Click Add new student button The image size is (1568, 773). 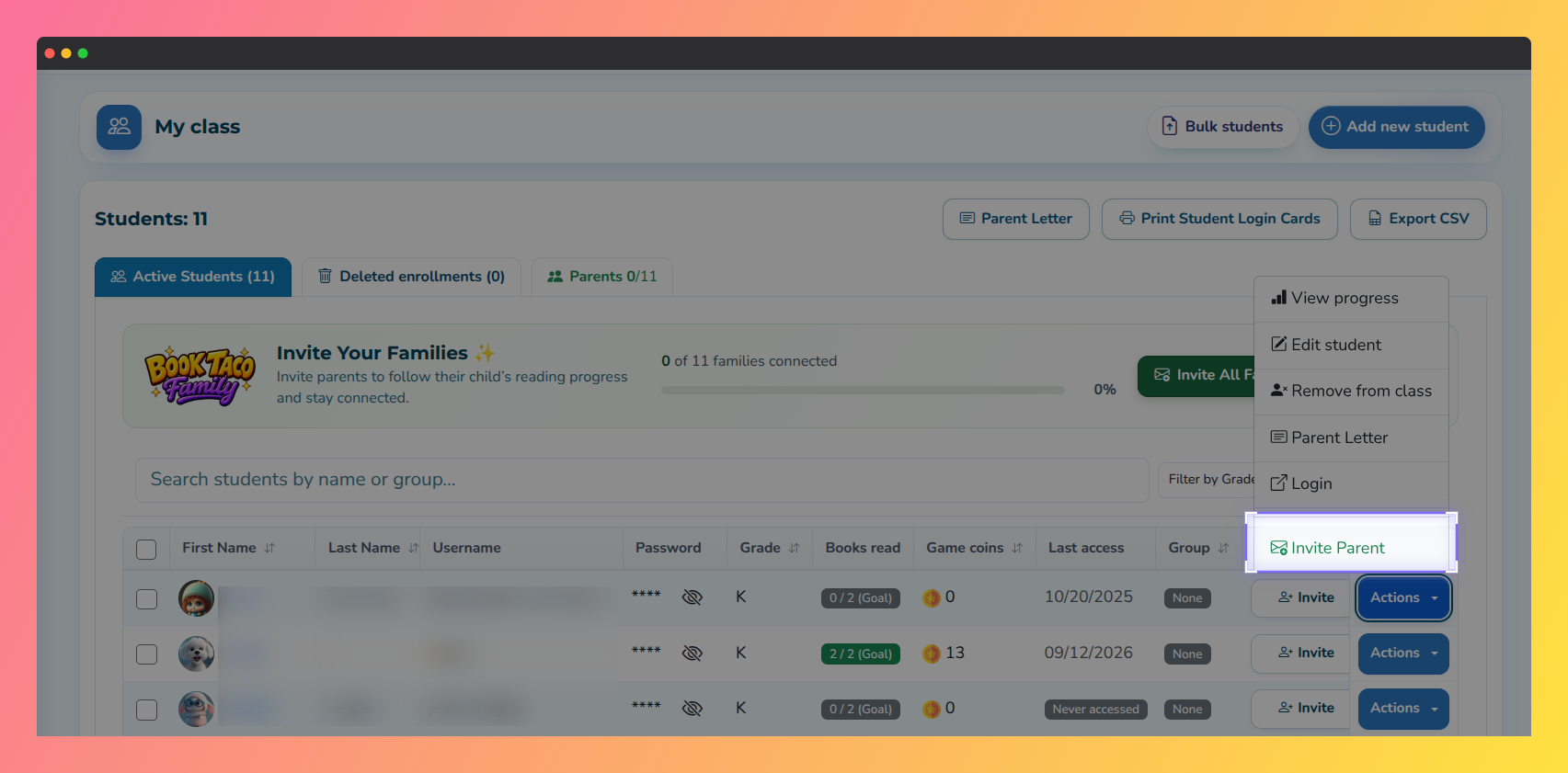point(1396,127)
